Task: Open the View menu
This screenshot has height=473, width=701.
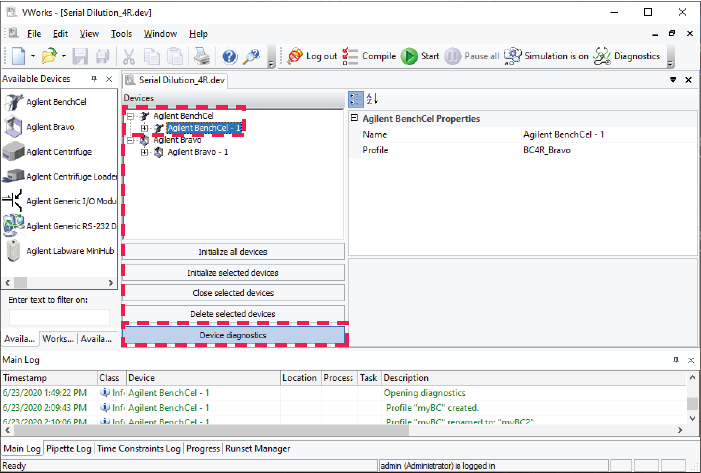Action: click(89, 34)
